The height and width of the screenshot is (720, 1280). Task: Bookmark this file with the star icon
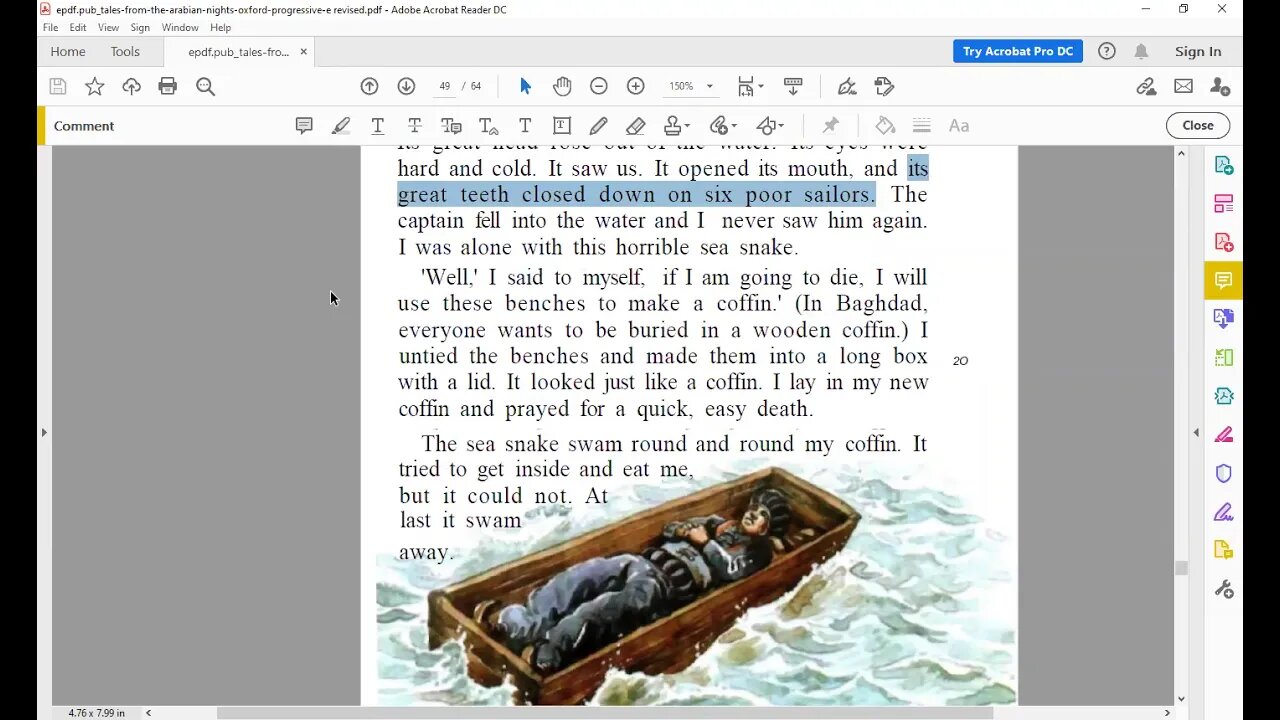95,86
